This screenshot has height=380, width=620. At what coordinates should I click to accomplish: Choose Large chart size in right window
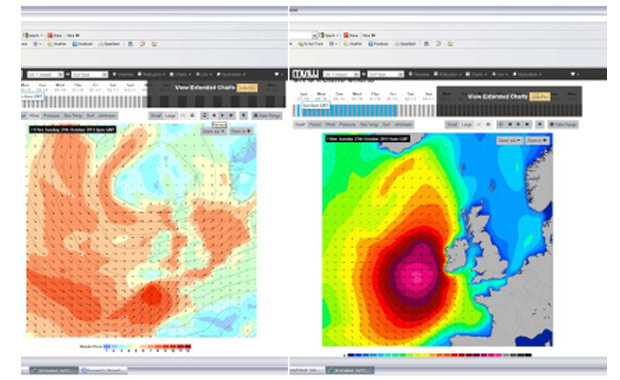(x=467, y=125)
